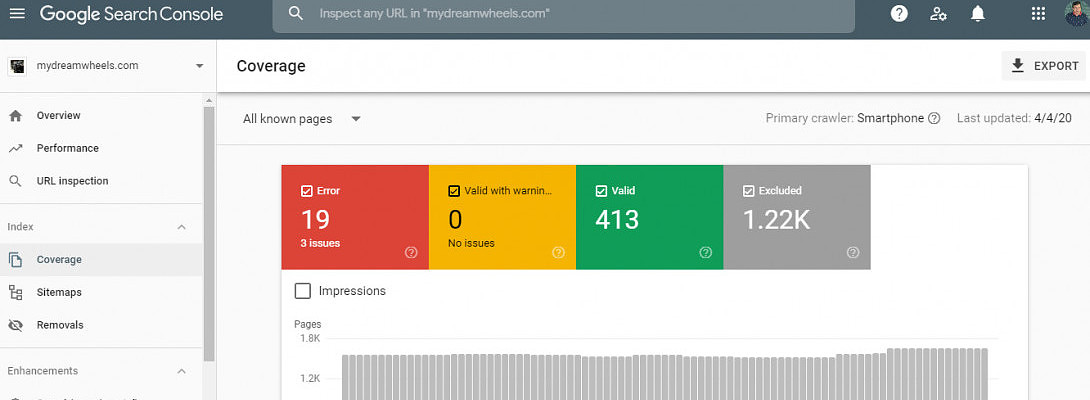The height and width of the screenshot is (400, 1090).
Task: Click help icon beside Primary crawler Smartphone
Action: (x=934, y=118)
